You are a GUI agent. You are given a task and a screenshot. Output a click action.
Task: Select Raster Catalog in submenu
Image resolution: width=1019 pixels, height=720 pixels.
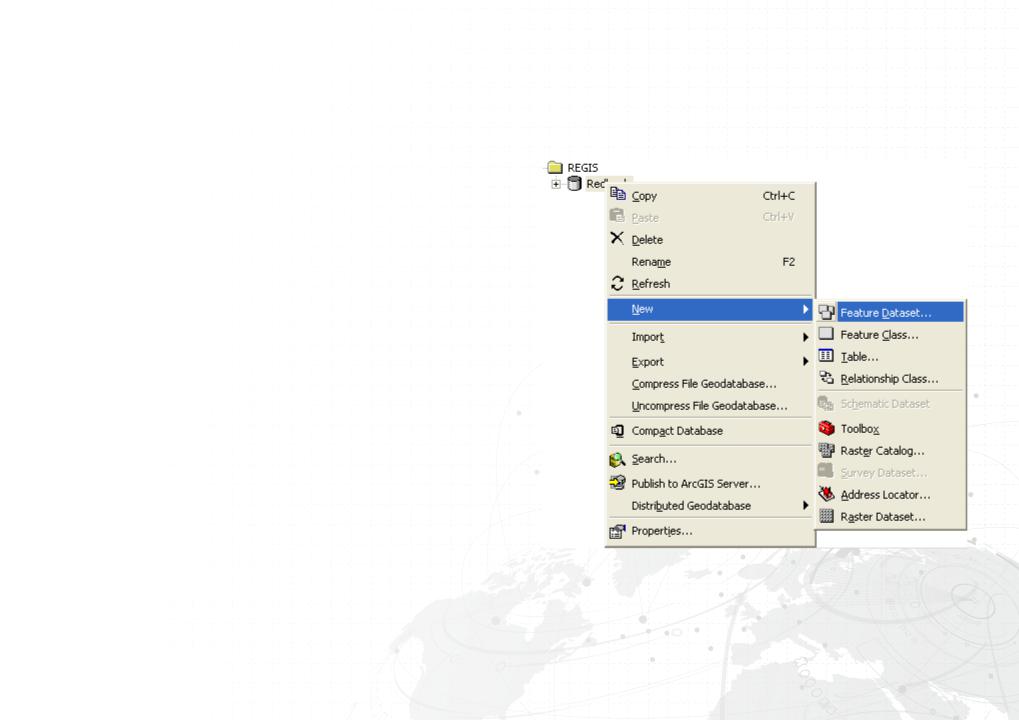point(890,451)
